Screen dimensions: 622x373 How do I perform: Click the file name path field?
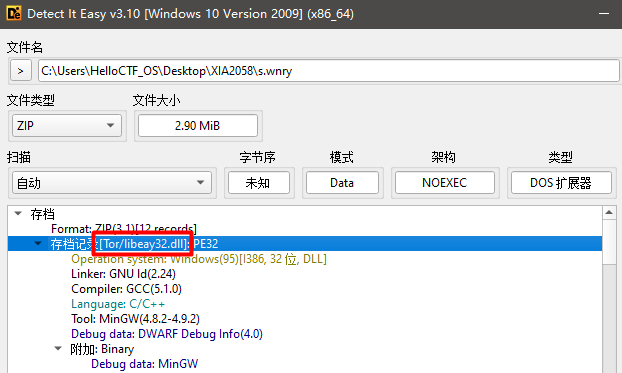tap(328, 71)
